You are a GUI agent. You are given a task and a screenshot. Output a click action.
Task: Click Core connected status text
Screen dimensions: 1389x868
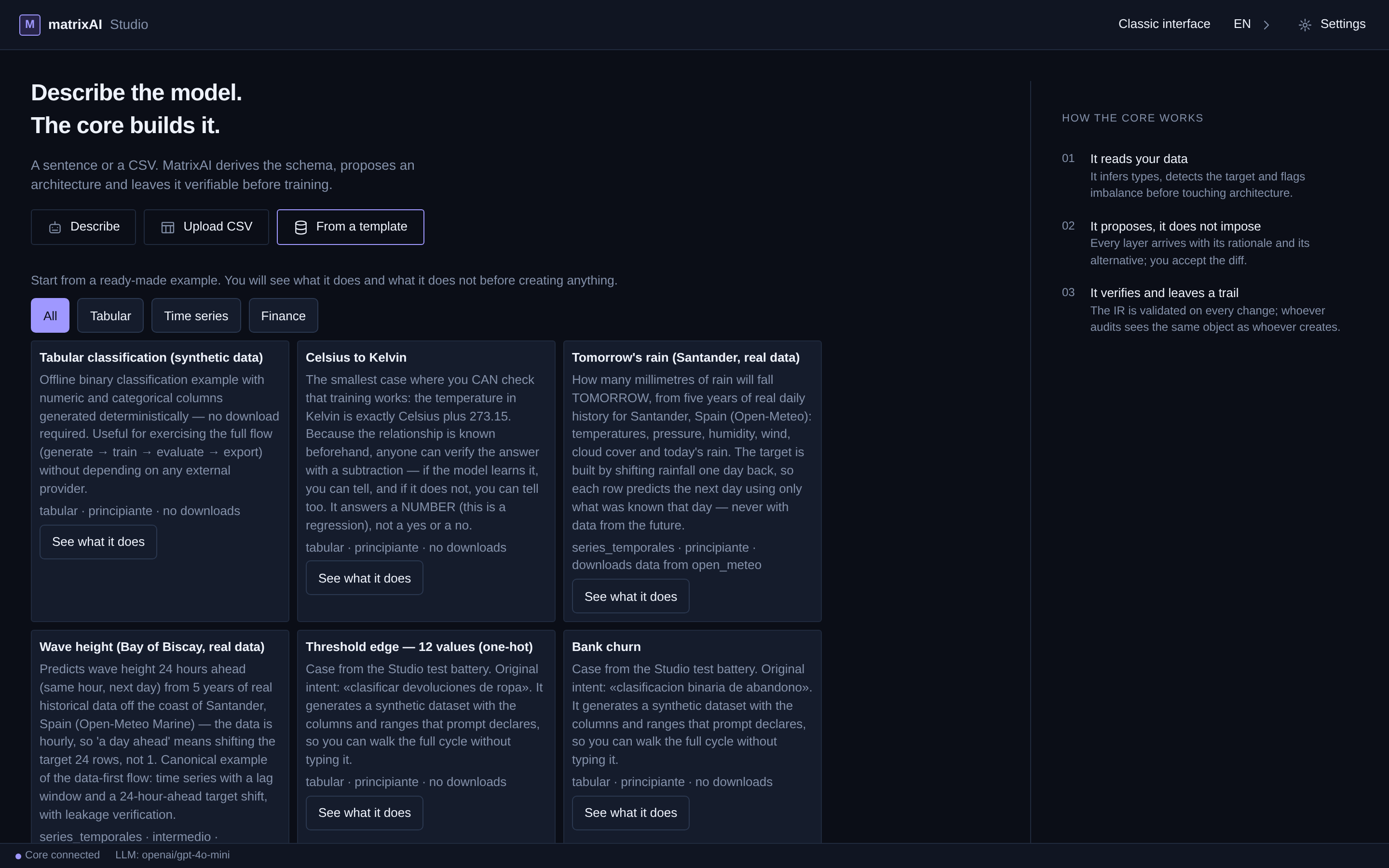click(x=63, y=855)
